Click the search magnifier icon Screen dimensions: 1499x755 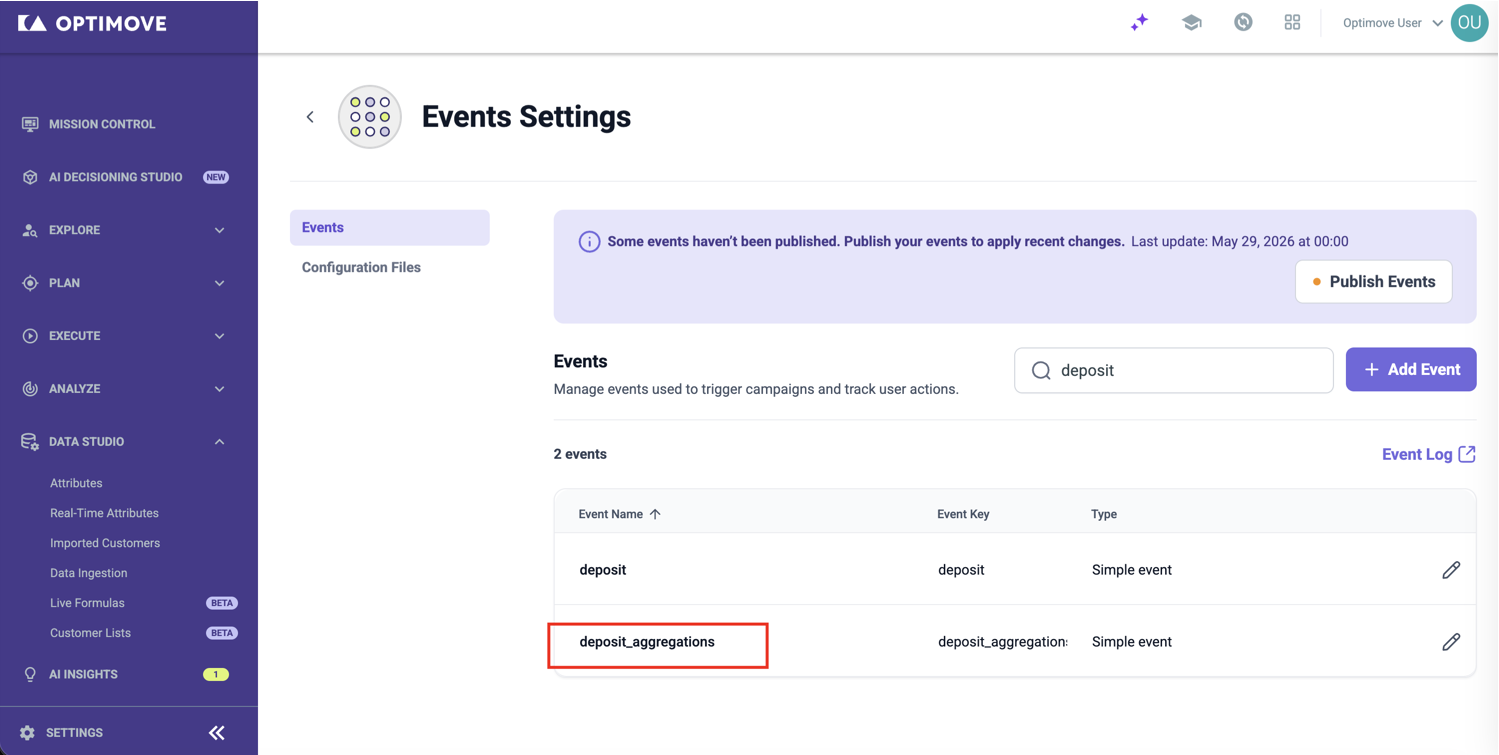tap(1041, 371)
